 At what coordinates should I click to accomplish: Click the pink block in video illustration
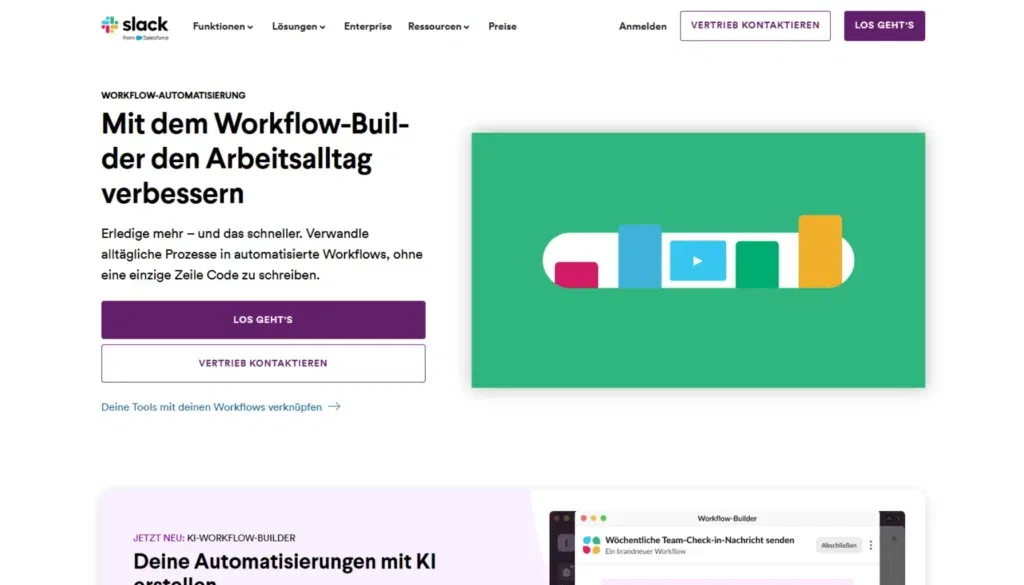(x=576, y=274)
